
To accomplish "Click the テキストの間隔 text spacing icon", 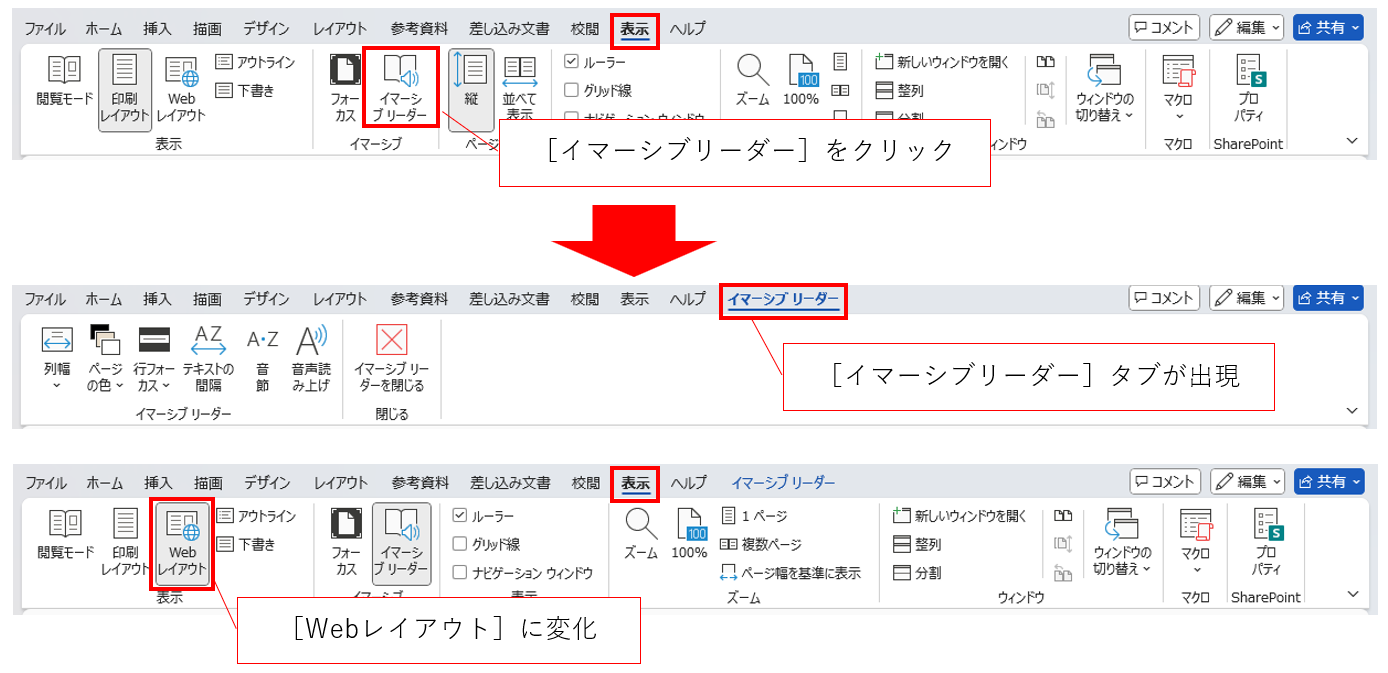I will click(207, 342).
